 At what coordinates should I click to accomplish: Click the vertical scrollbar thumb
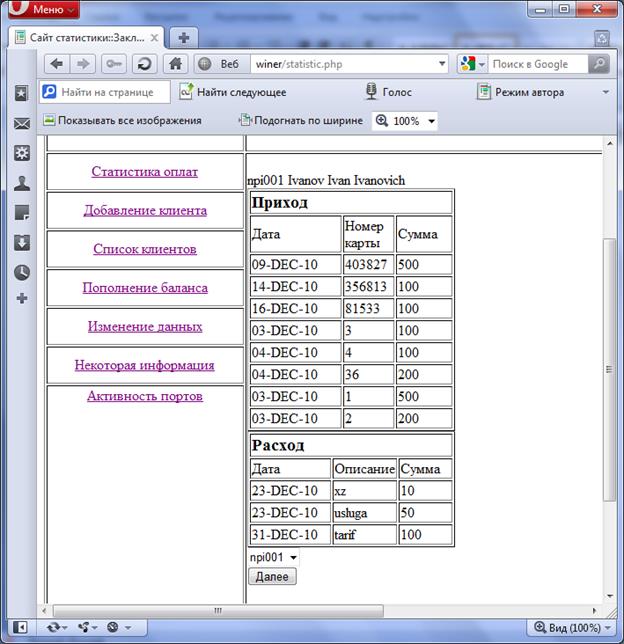(x=609, y=370)
